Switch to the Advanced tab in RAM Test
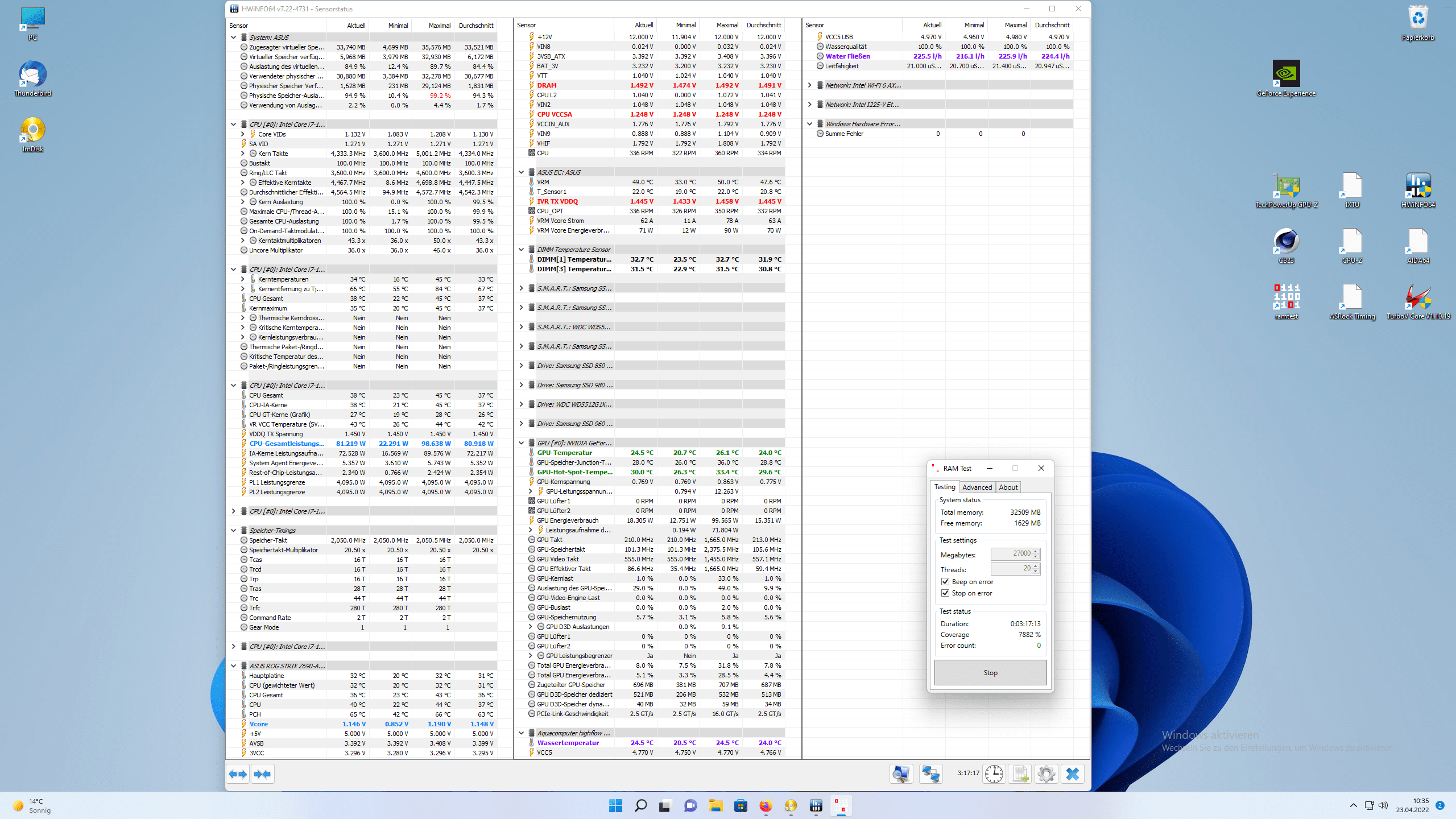1456x819 pixels. [977, 487]
